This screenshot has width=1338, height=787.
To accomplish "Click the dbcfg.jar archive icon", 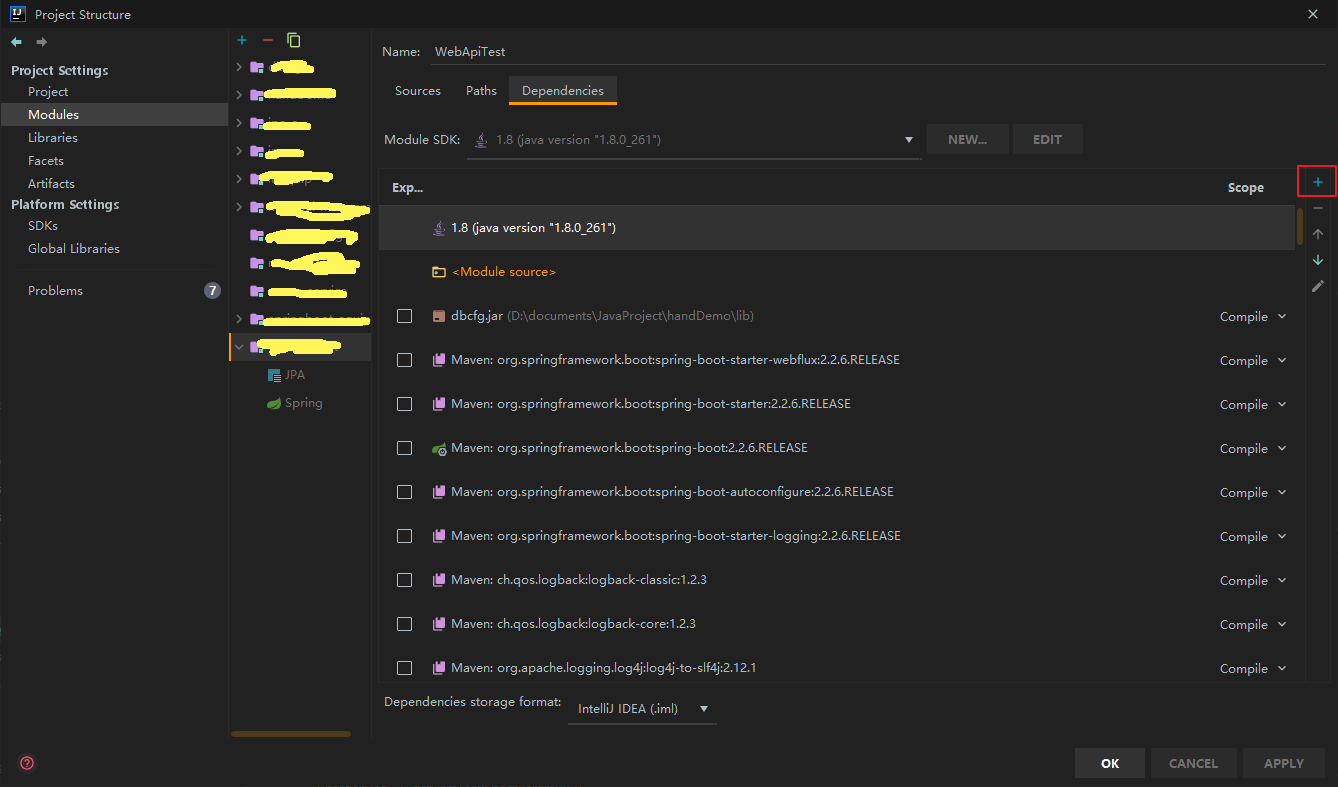I will 438,316.
